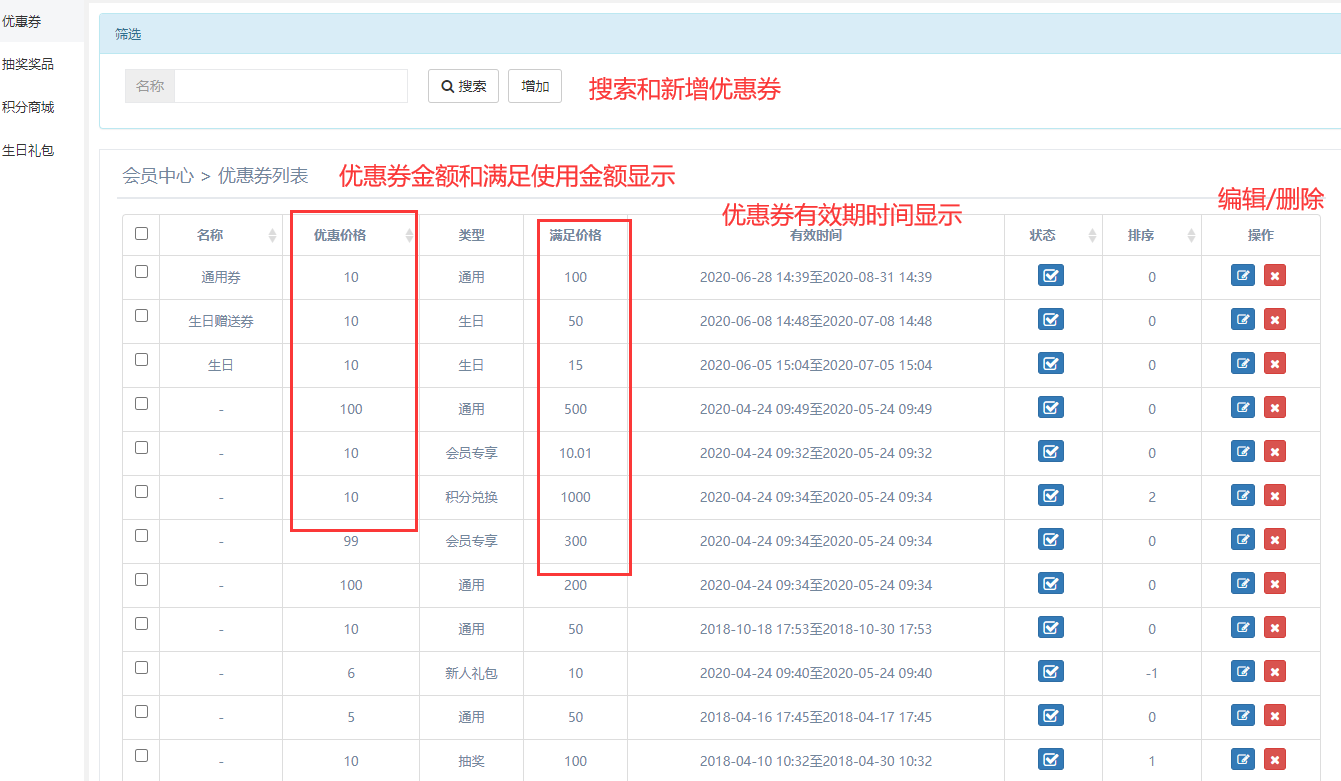This screenshot has height=781, width=1341.
Task: Open 生日礼包 in sidebar menu
Action: (x=28, y=151)
